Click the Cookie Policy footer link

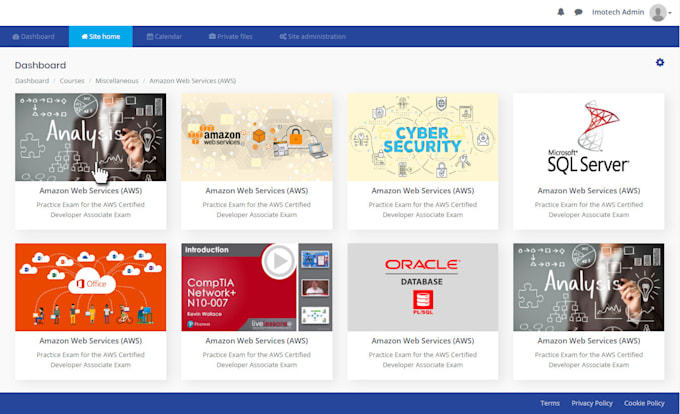pos(644,403)
